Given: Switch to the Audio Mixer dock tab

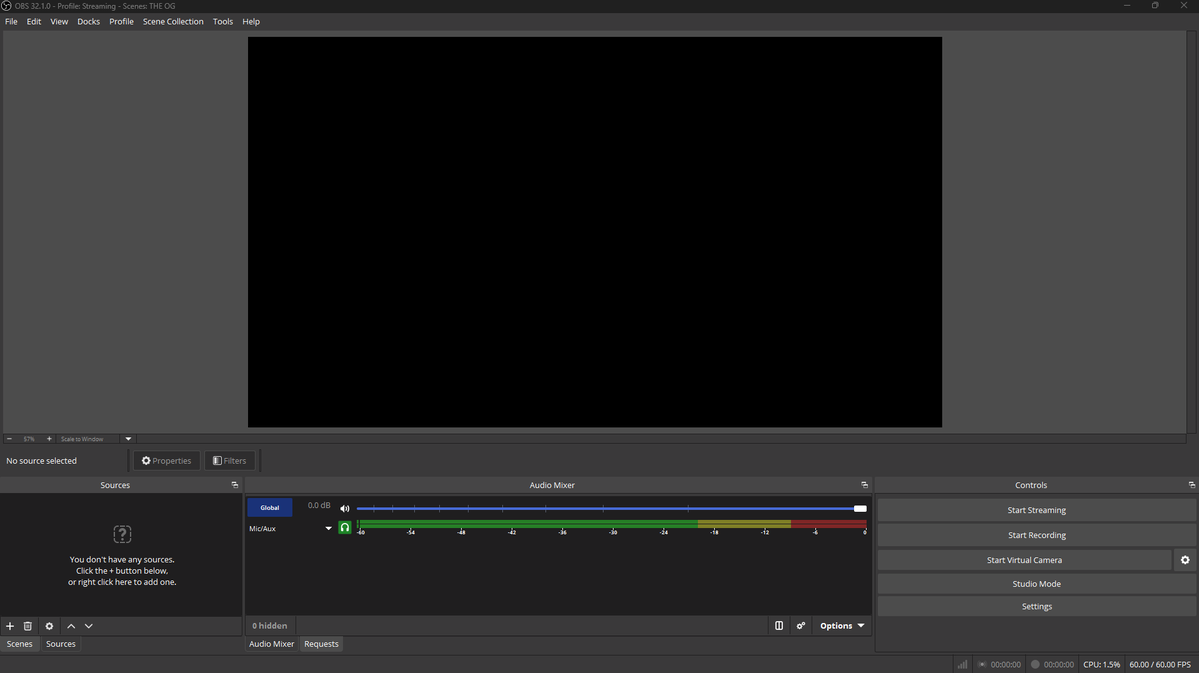Looking at the screenshot, I should [271, 644].
